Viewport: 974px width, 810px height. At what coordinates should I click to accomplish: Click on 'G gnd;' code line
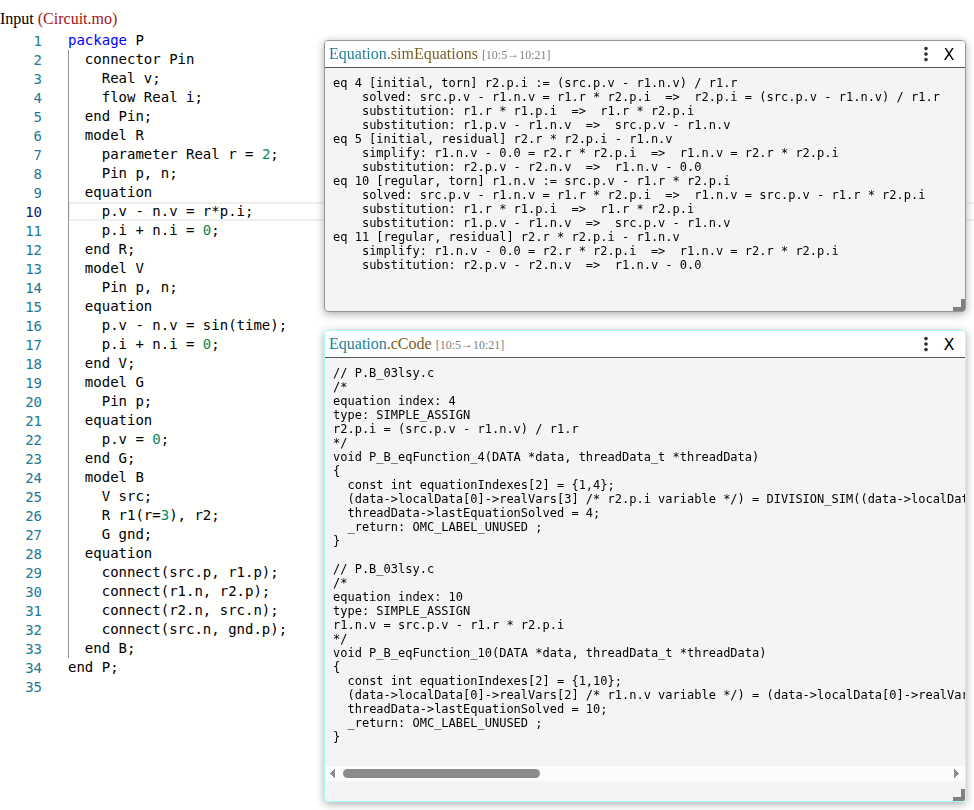click(126, 534)
